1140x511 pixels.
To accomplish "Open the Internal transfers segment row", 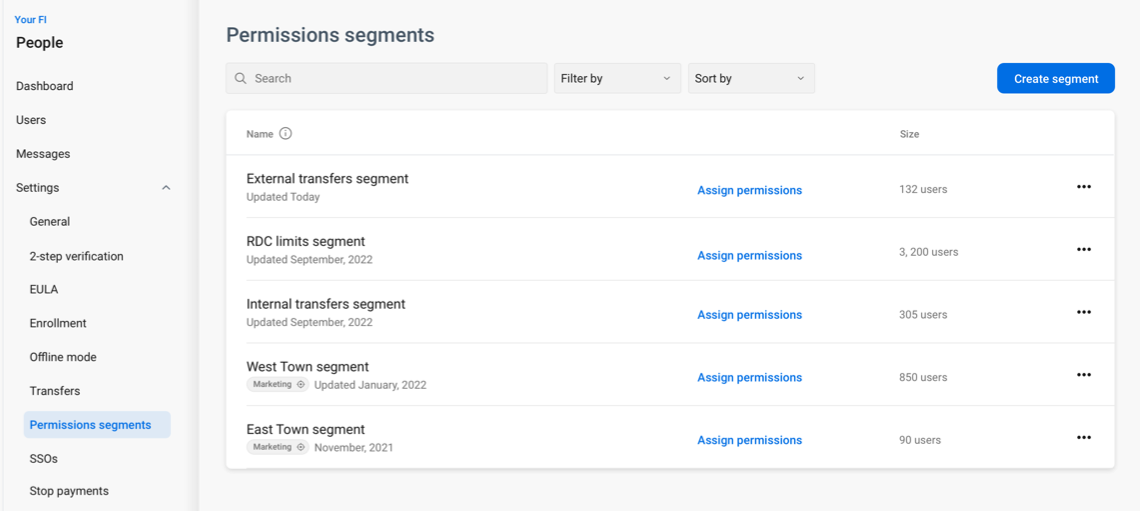I will pos(326,304).
